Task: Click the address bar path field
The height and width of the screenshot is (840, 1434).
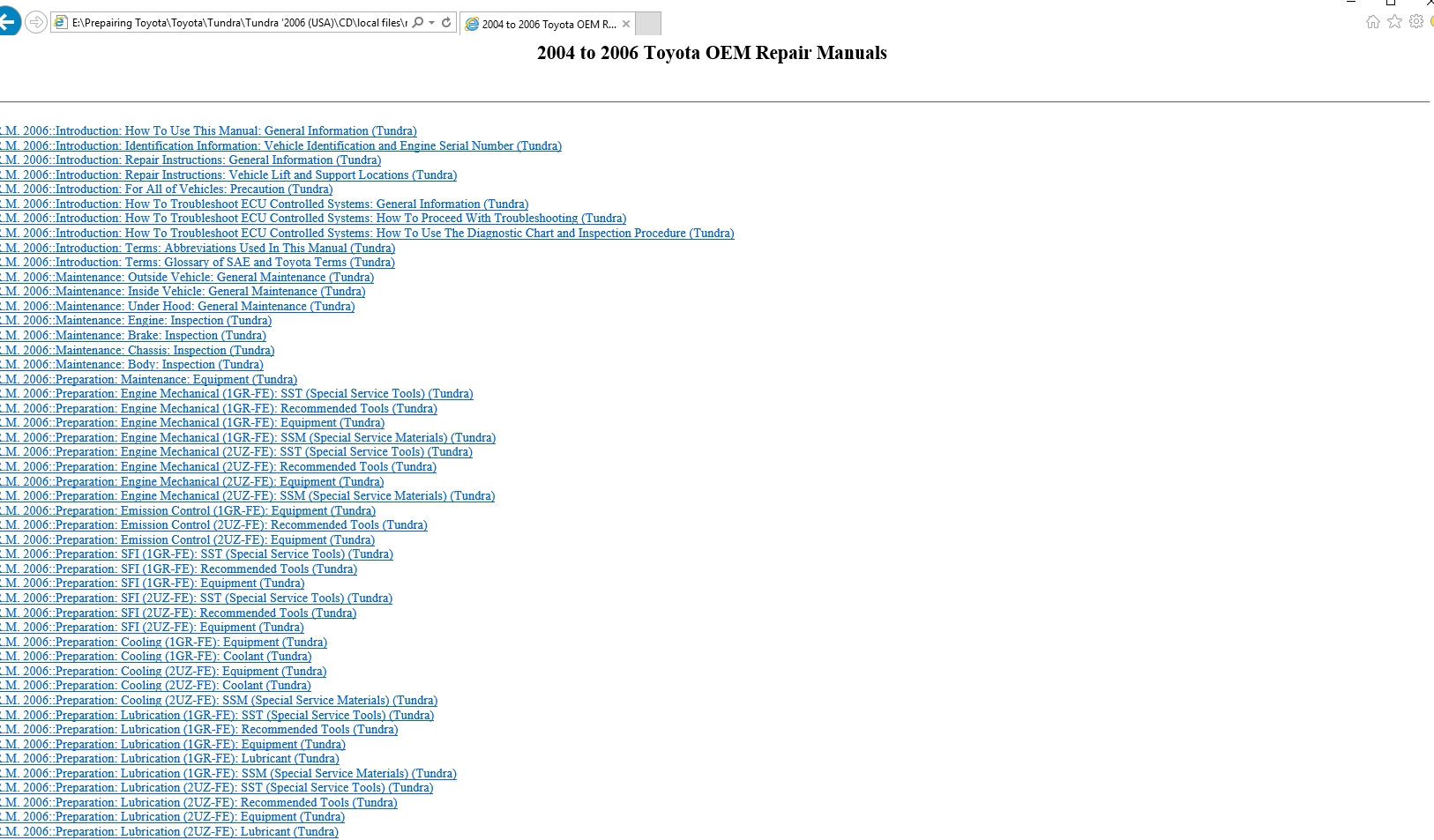Action: click(239, 23)
